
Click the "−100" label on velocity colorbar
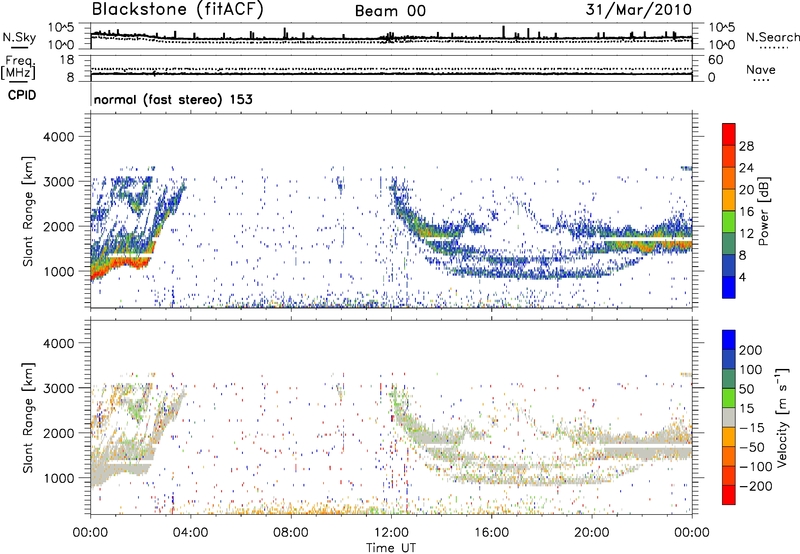756,467
